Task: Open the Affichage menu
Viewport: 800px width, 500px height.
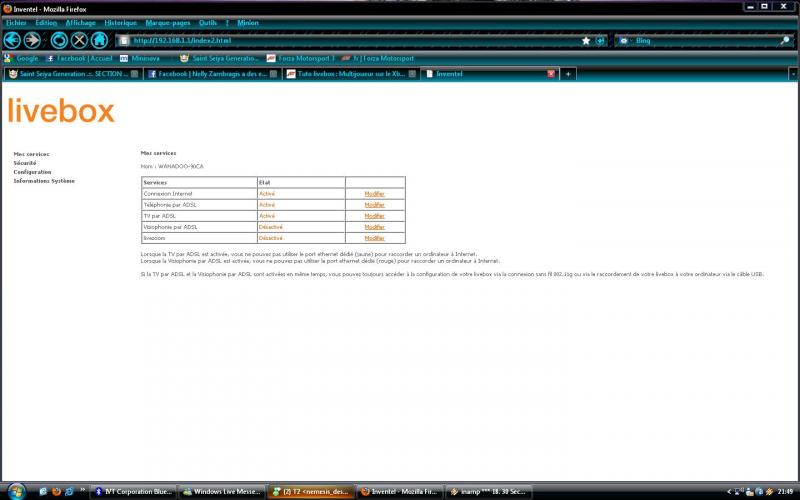Action: tap(81, 23)
